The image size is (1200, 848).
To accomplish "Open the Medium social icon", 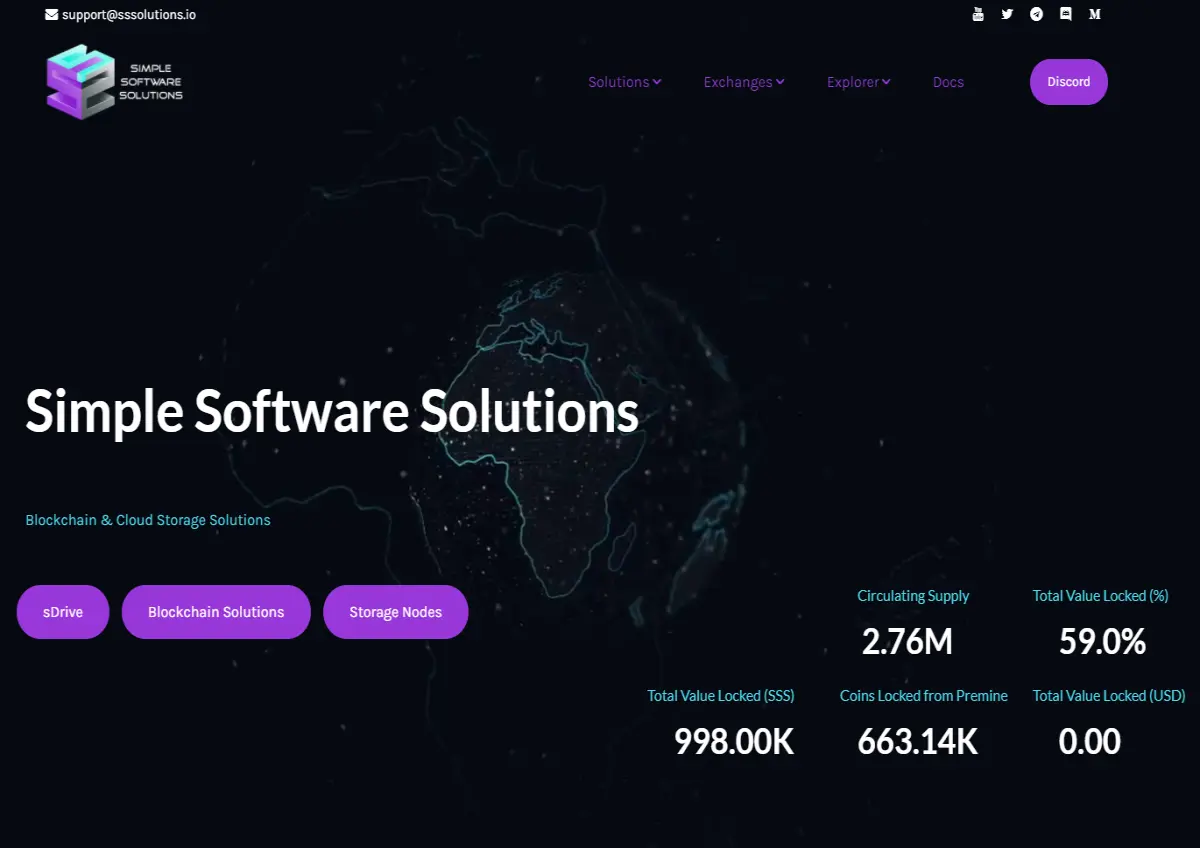I will pyautogui.click(x=1095, y=14).
